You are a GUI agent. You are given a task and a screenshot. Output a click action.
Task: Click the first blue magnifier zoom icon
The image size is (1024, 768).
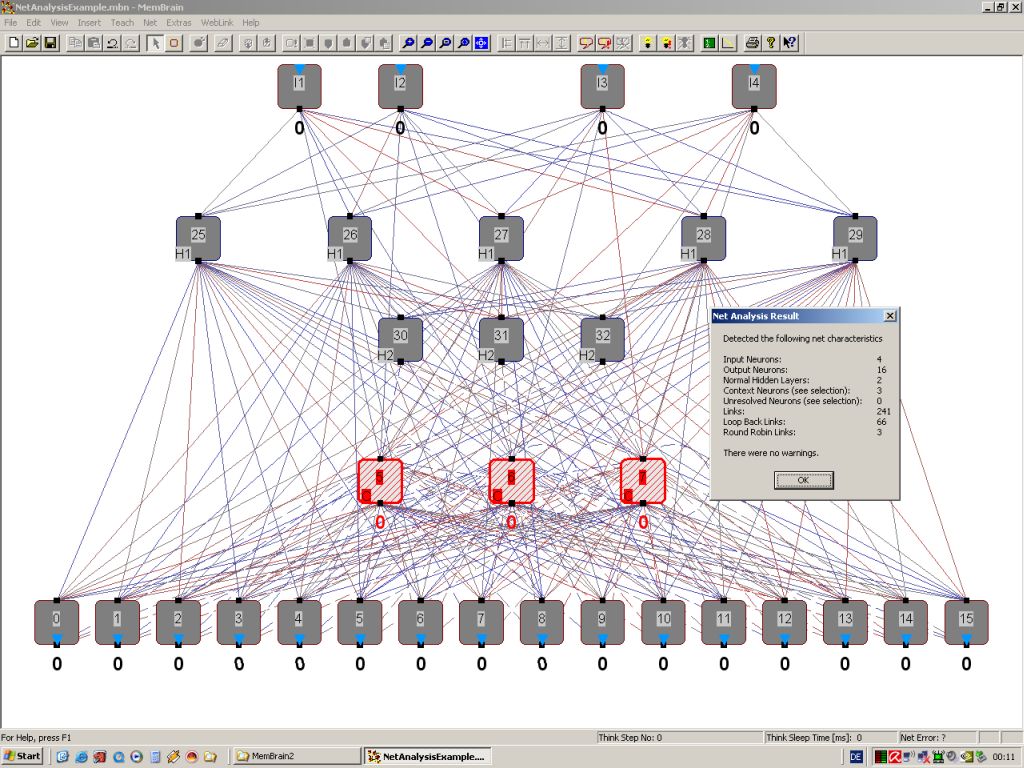pyautogui.click(x=408, y=43)
